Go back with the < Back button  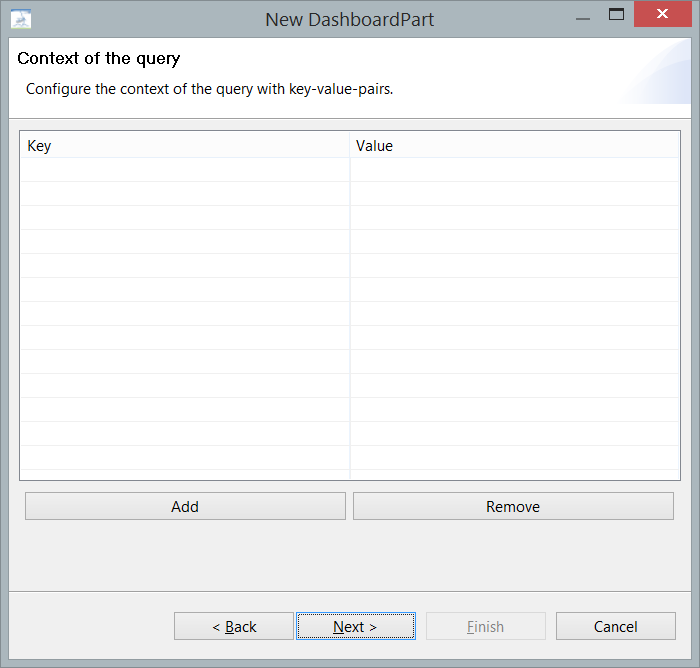click(x=234, y=626)
